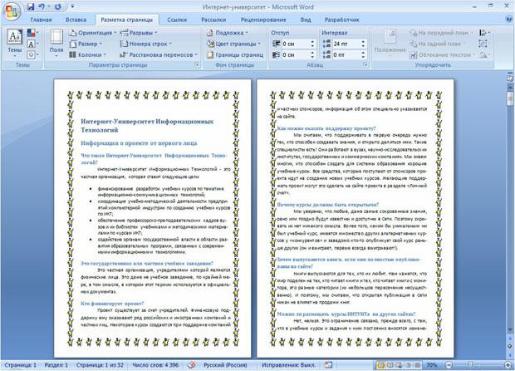The width and height of the screenshot is (515, 371).
Task: Open the Темы gallery button
Action: [15, 43]
